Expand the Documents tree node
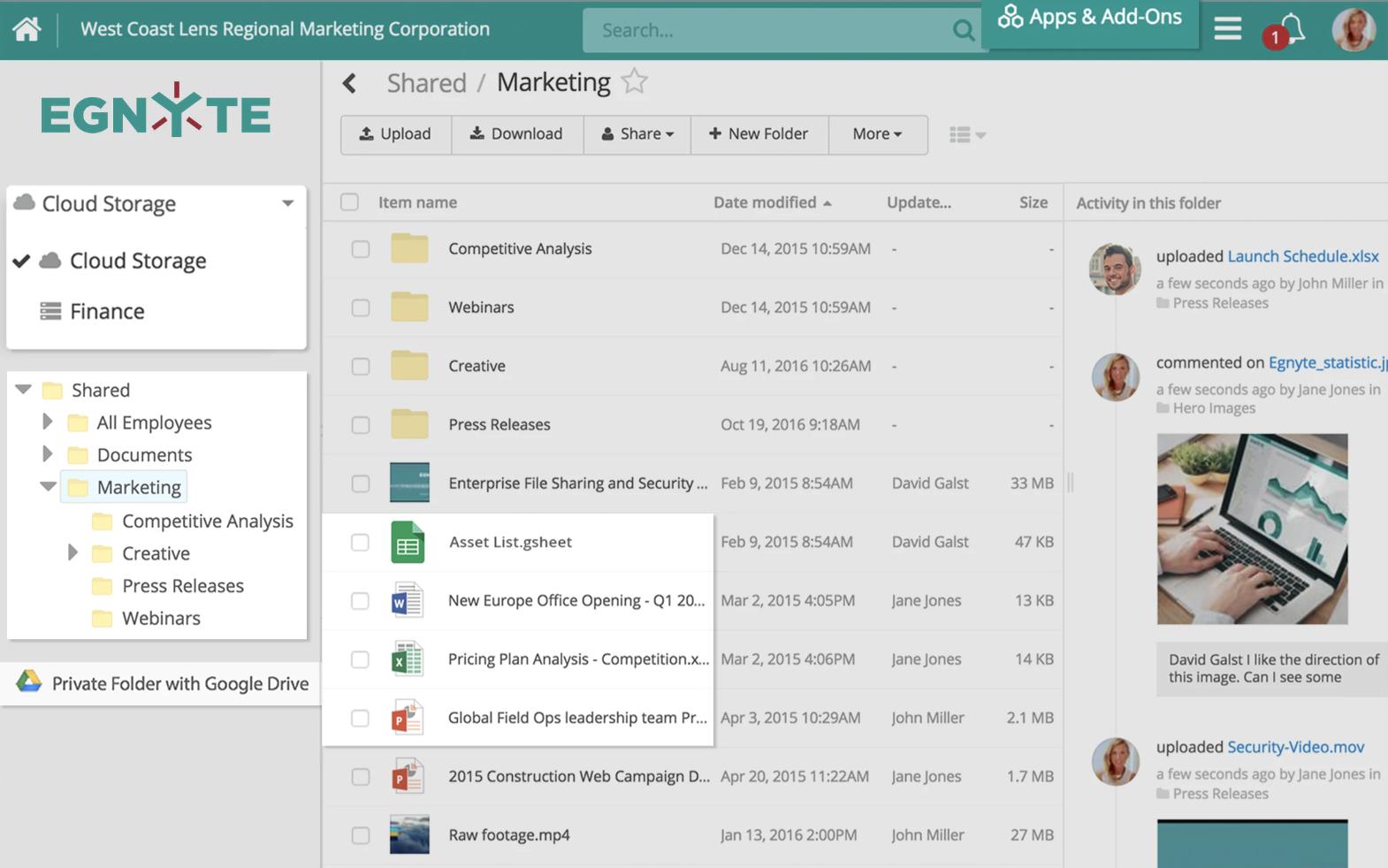The height and width of the screenshot is (868, 1388). (48, 453)
